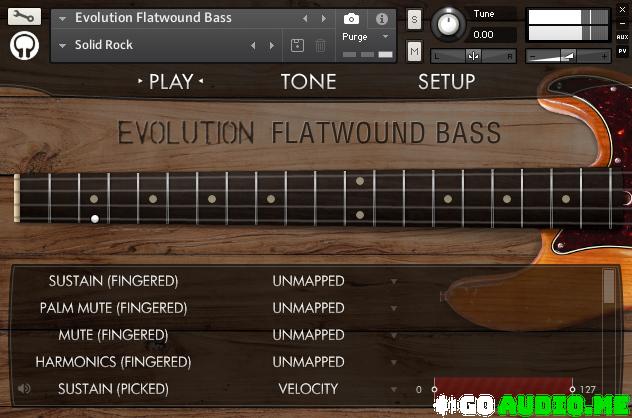This screenshot has width=632, height=418.
Task: Click the velocity range lower handle at 0
Action: point(434,389)
